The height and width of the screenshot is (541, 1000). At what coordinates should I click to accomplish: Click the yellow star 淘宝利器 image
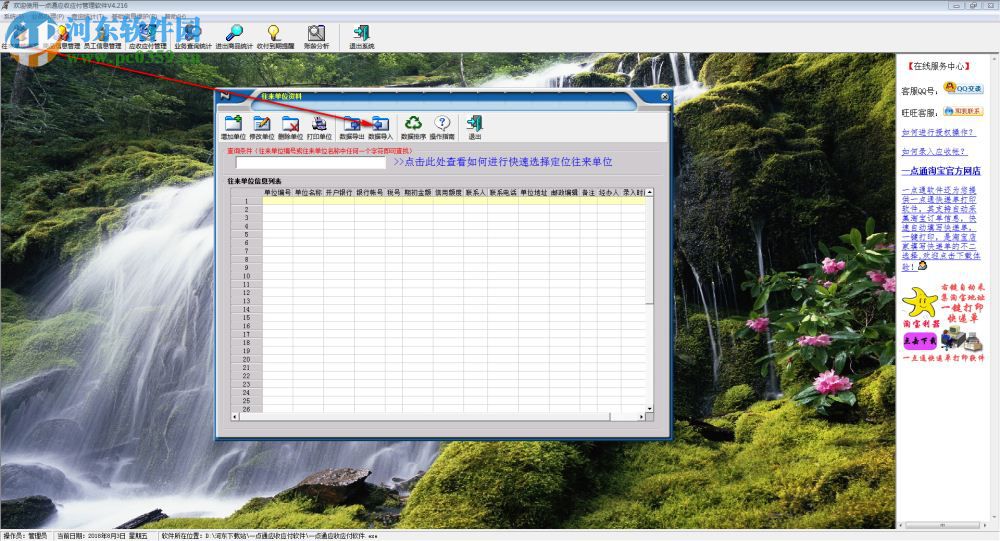(920, 302)
